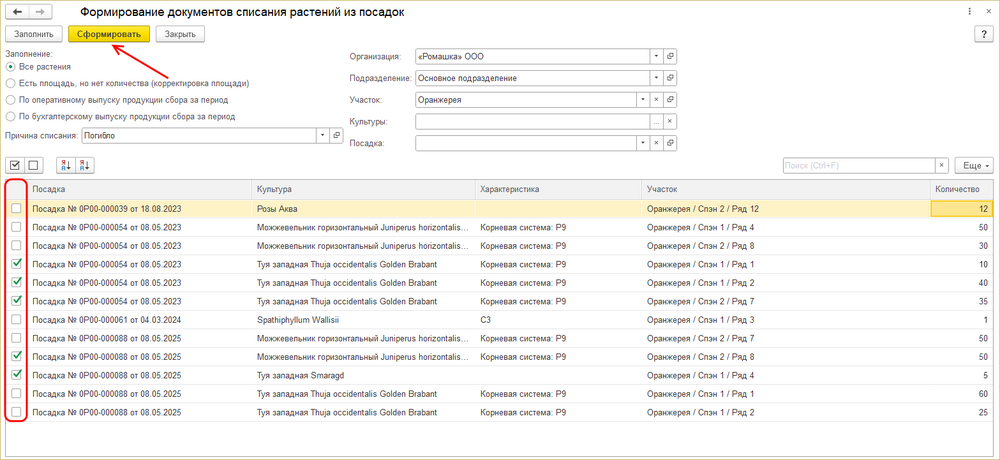Select the 'Все растения' radio option
1000x460 pixels.
(11, 67)
